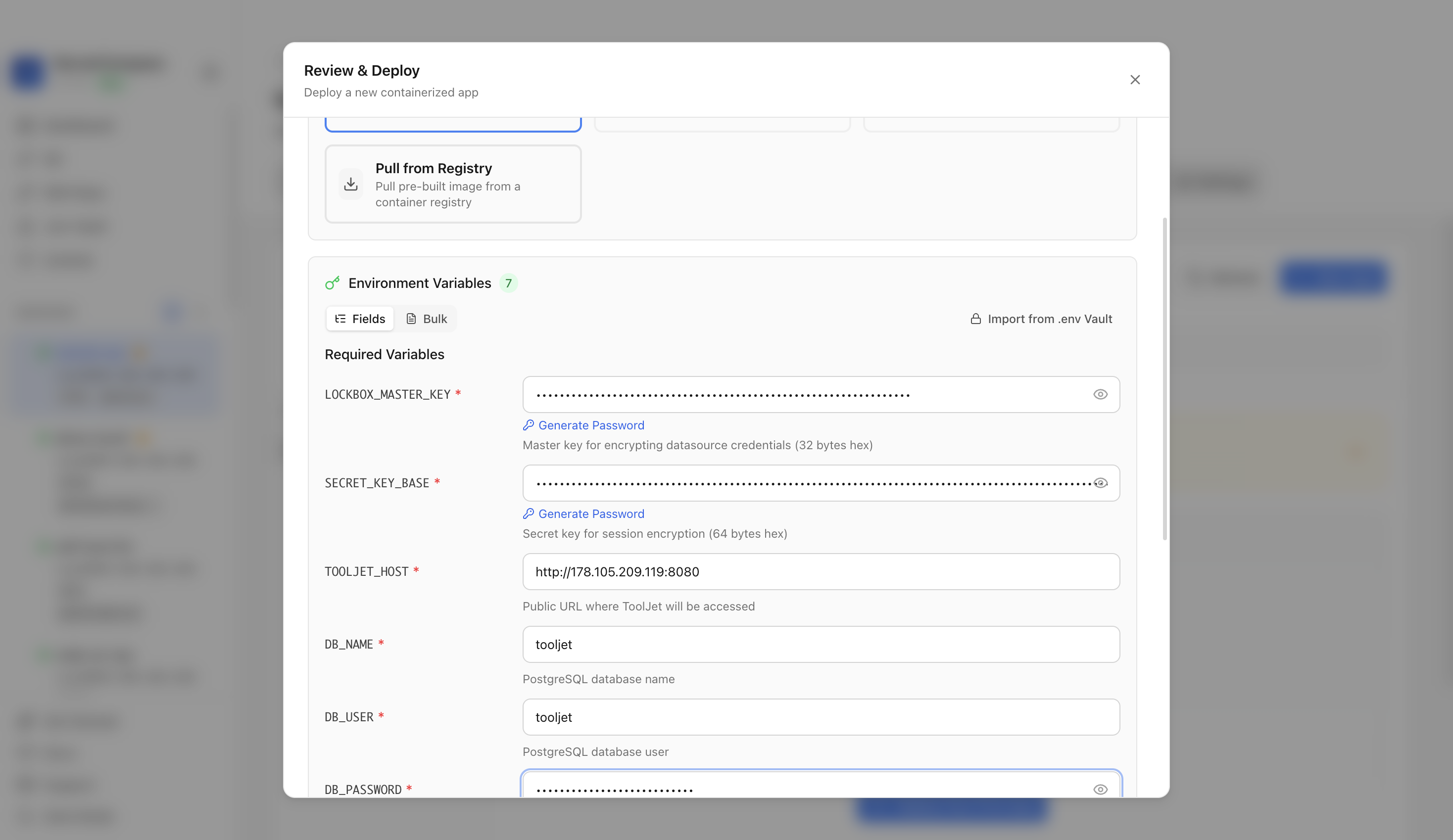The height and width of the screenshot is (840, 1453).
Task: Close the Review & Deploy dialog
Action: tap(1135, 80)
